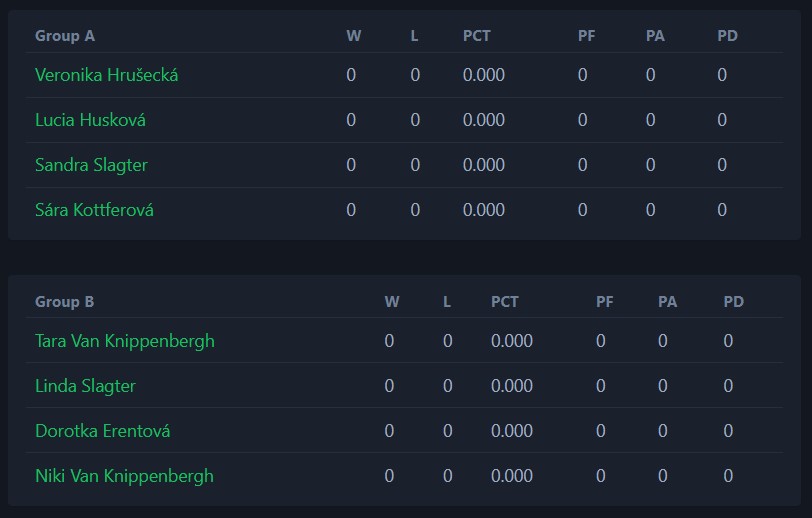Click Linda Slagter's PD value
This screenshot has width=812, height=518.
coord(728,386)
